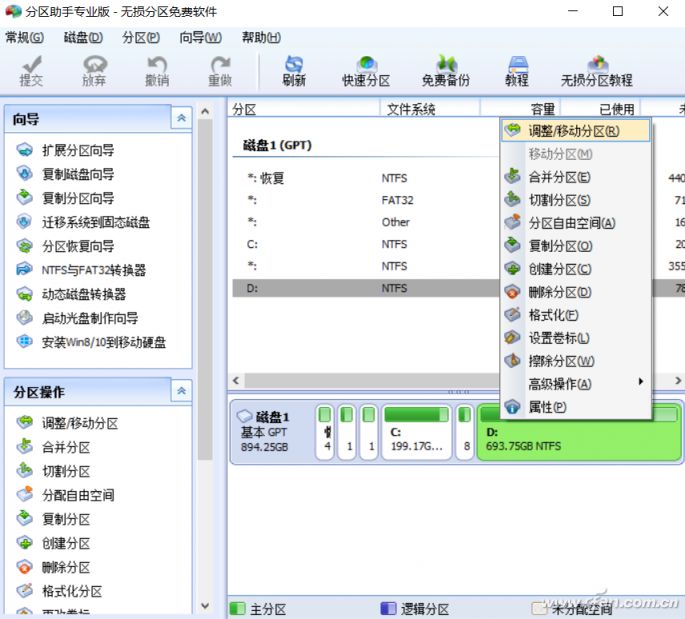Click the 放弃 (Discard) toolbar icon
This screenshot has height=619, width=685.
click(x=94, y=71)
